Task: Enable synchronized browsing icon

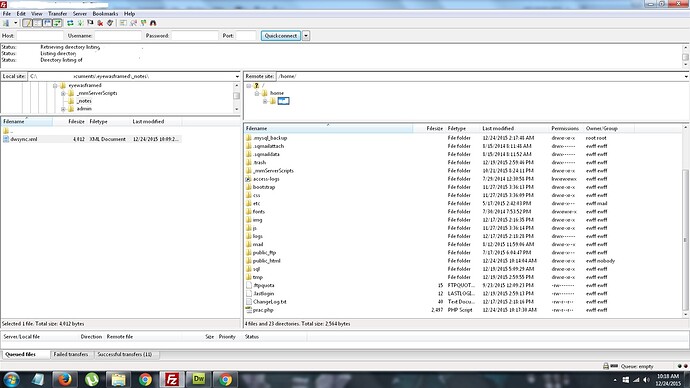Action: click(x=143, y=23)
